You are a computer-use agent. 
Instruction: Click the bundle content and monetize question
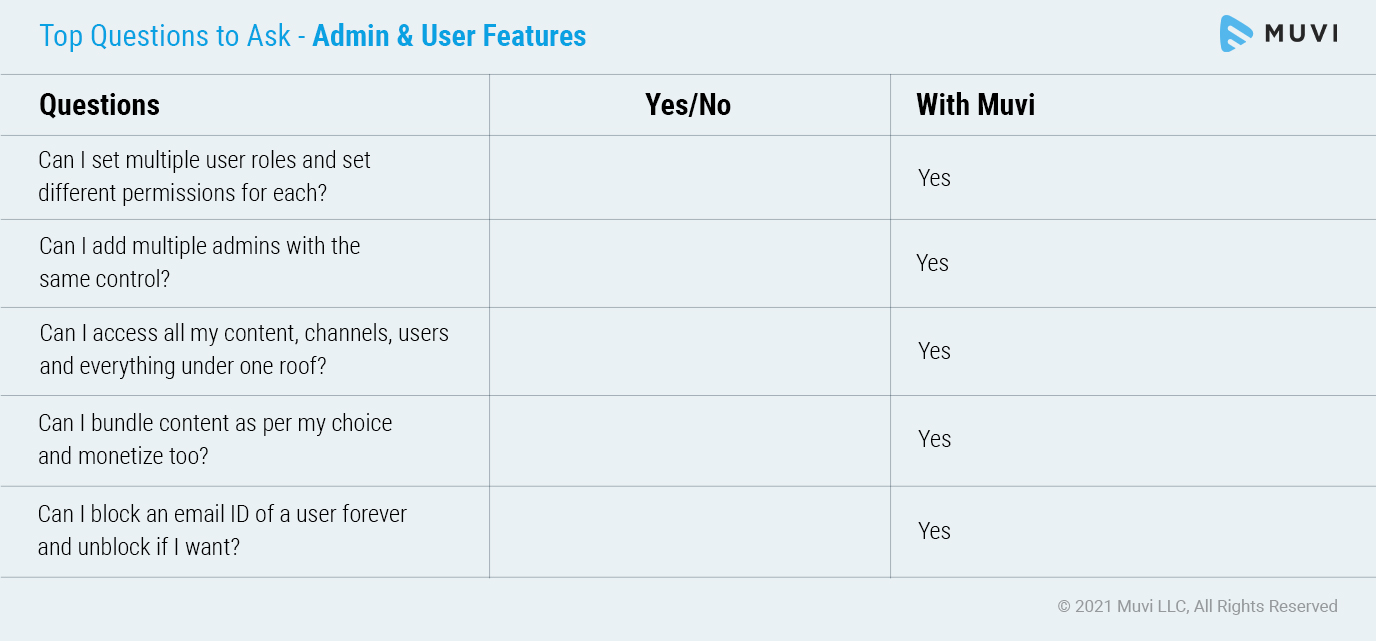215,439
